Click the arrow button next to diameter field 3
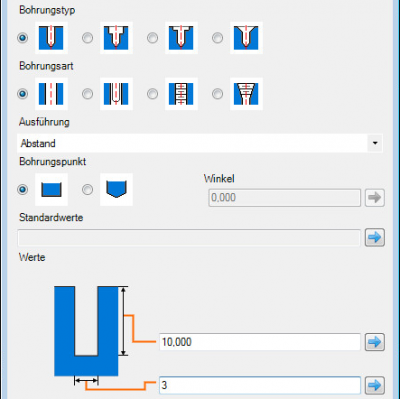Viewport: 400px width, 399px height. pyautogui.click(x=375, y=385)
